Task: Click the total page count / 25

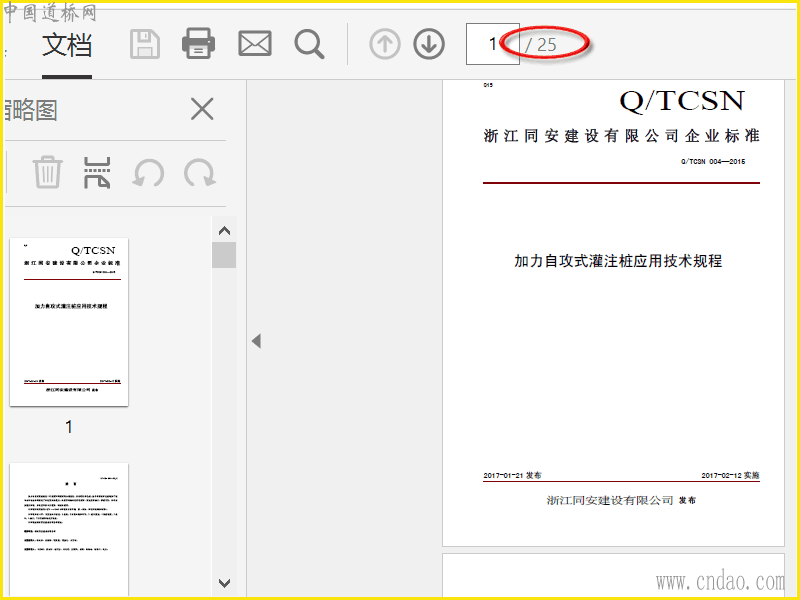Action: (541, 45)
